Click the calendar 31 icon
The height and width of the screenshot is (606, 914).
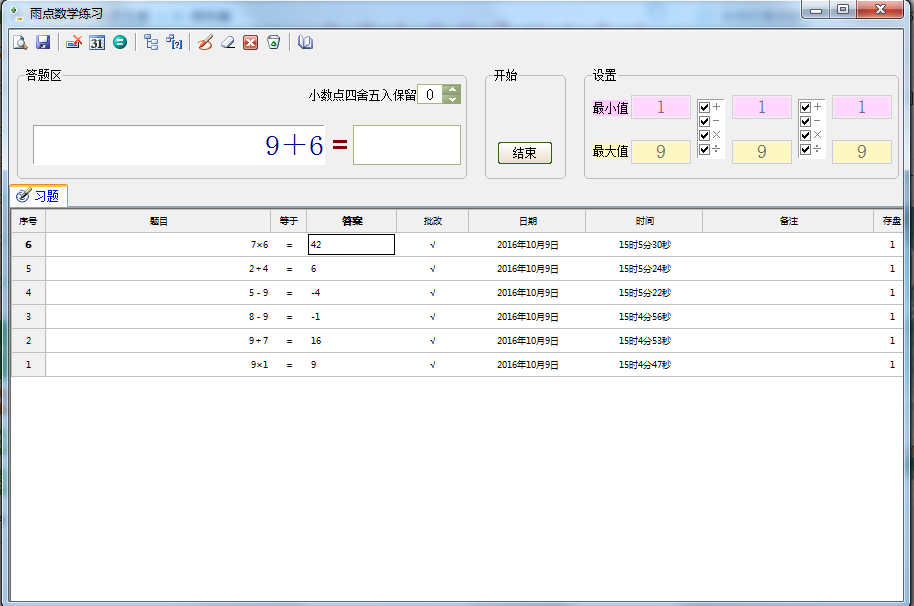pos(97,42)
